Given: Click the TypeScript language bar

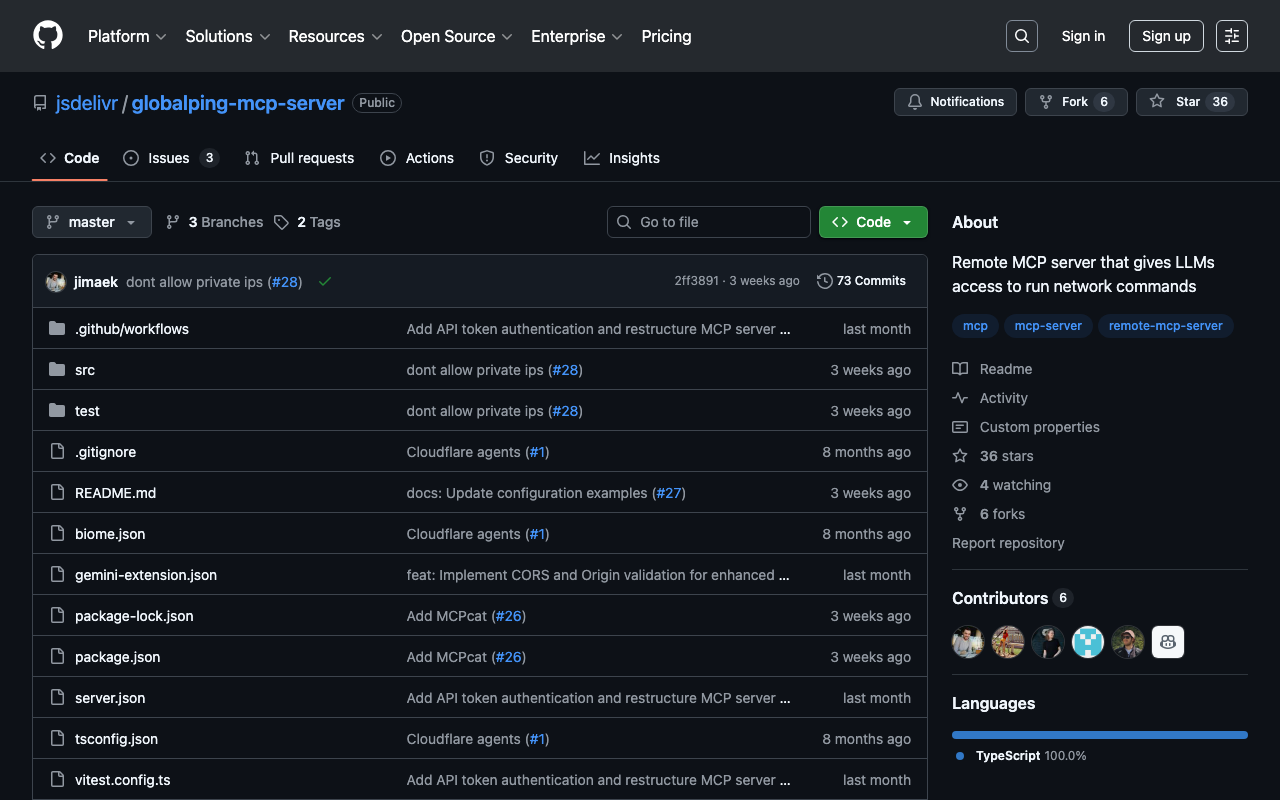Looking at the screenshot, I should (x=1099, y=735).
